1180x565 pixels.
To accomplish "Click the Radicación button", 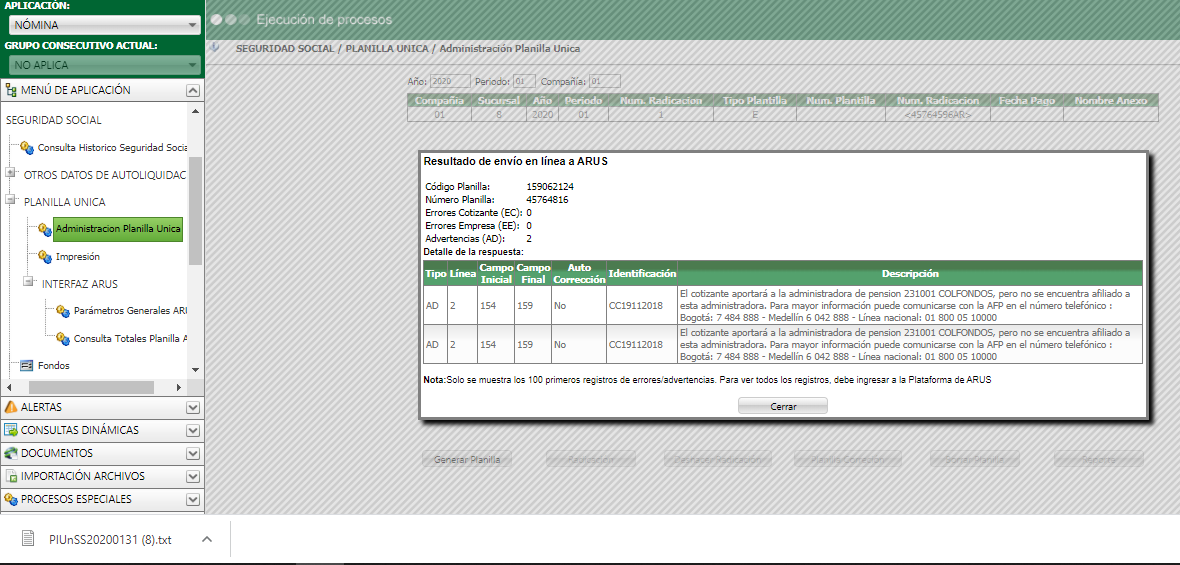I will pos(591,459).
